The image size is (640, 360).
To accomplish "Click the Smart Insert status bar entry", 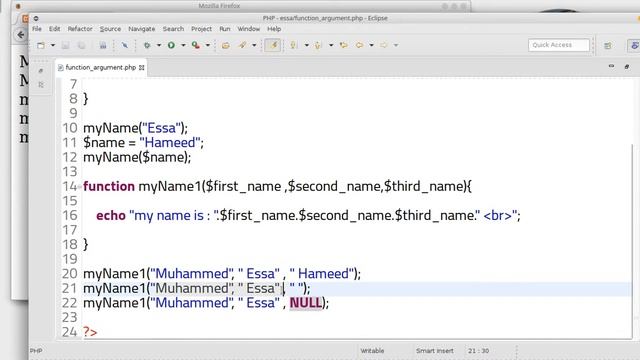I will point(435,351).
